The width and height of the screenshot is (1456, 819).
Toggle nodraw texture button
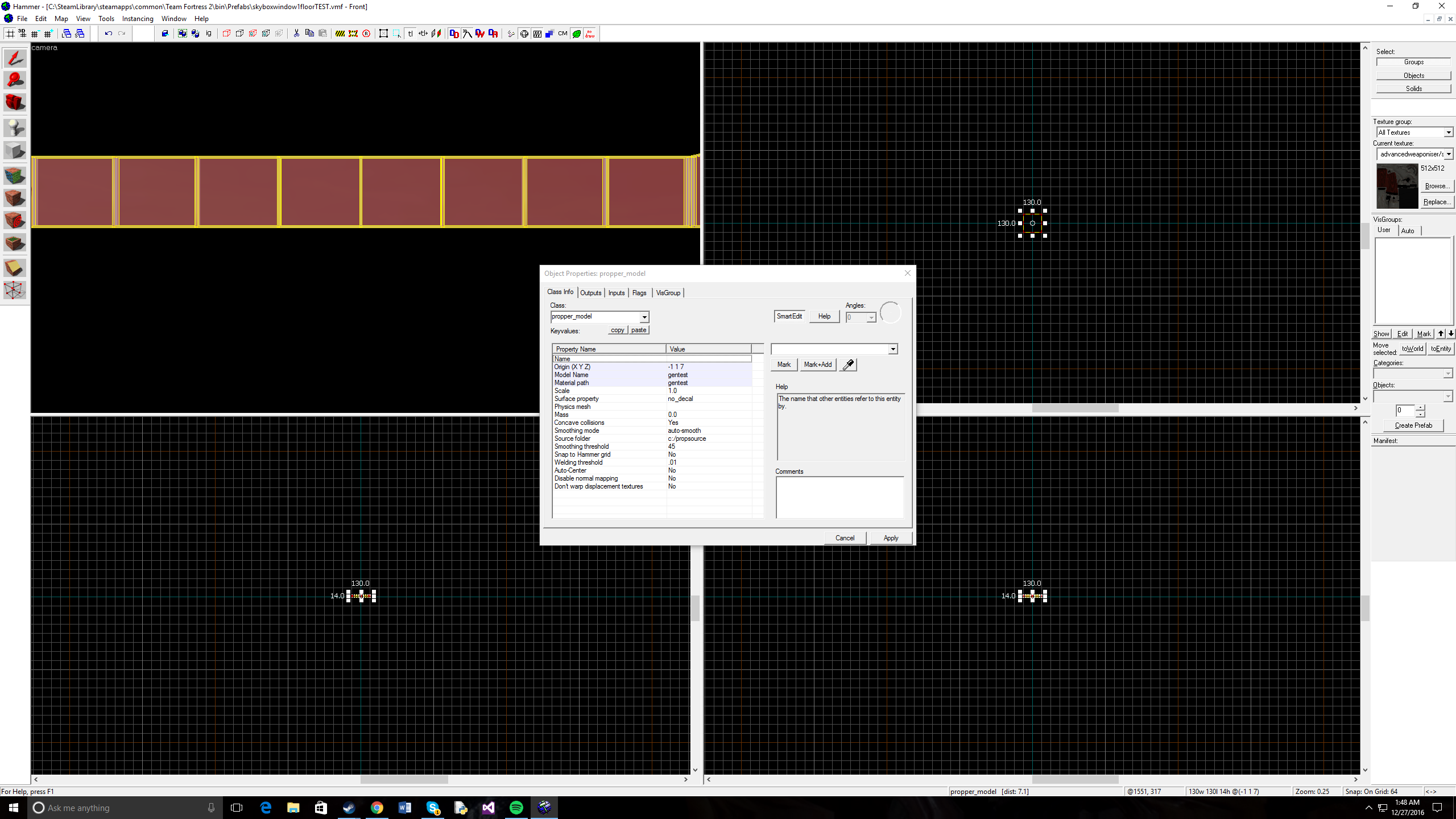[x=590, y=34]
